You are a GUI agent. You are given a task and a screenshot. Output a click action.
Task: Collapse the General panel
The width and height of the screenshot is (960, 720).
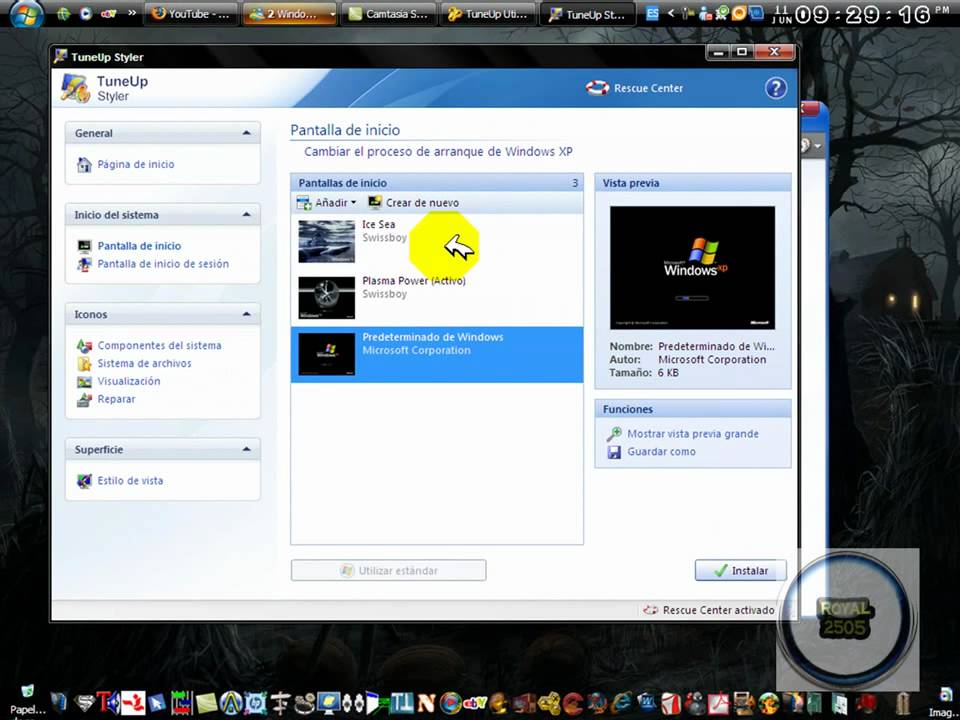pos(246,133)
